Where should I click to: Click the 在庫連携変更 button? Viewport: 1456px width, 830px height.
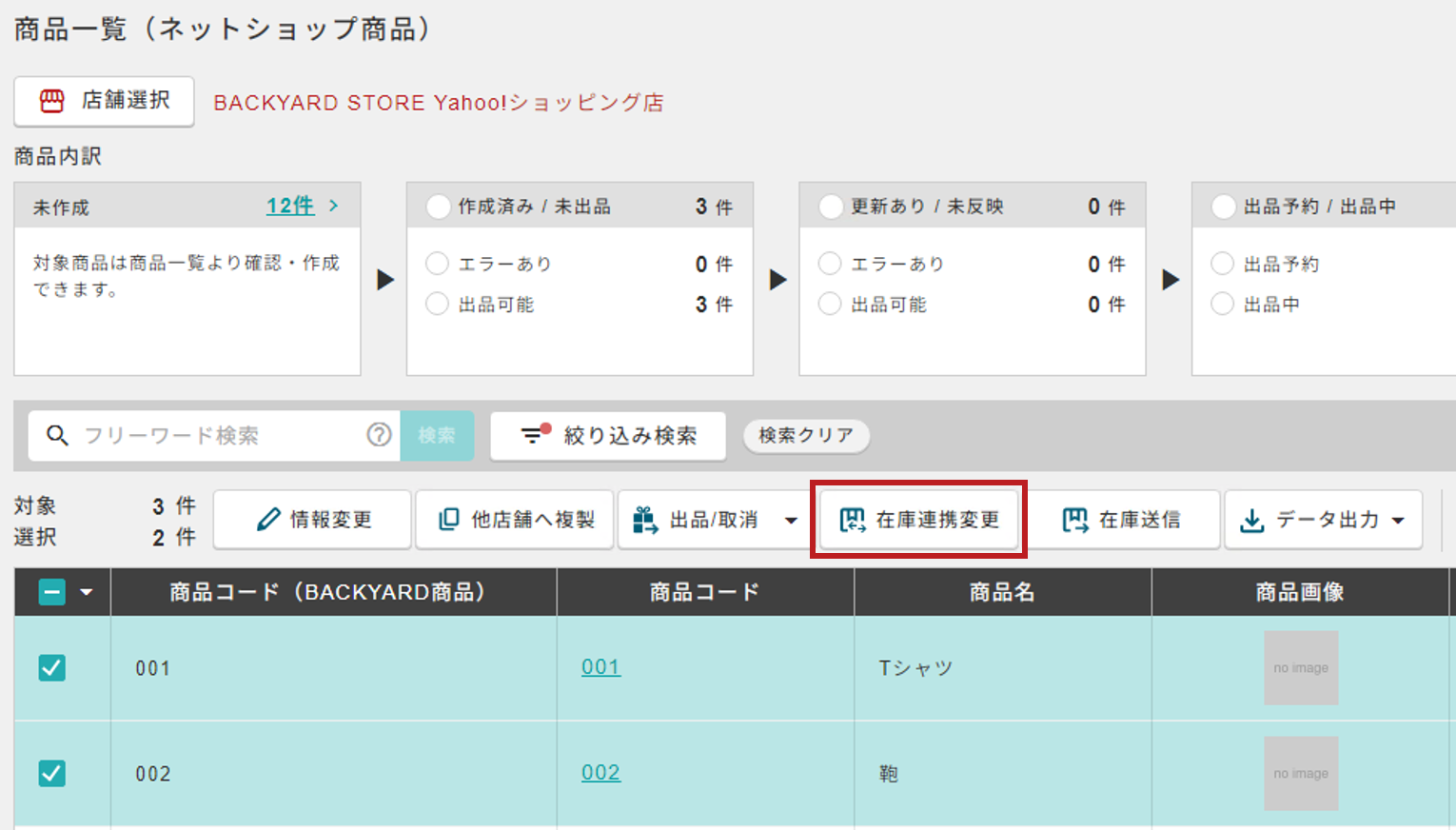point(918,520)
